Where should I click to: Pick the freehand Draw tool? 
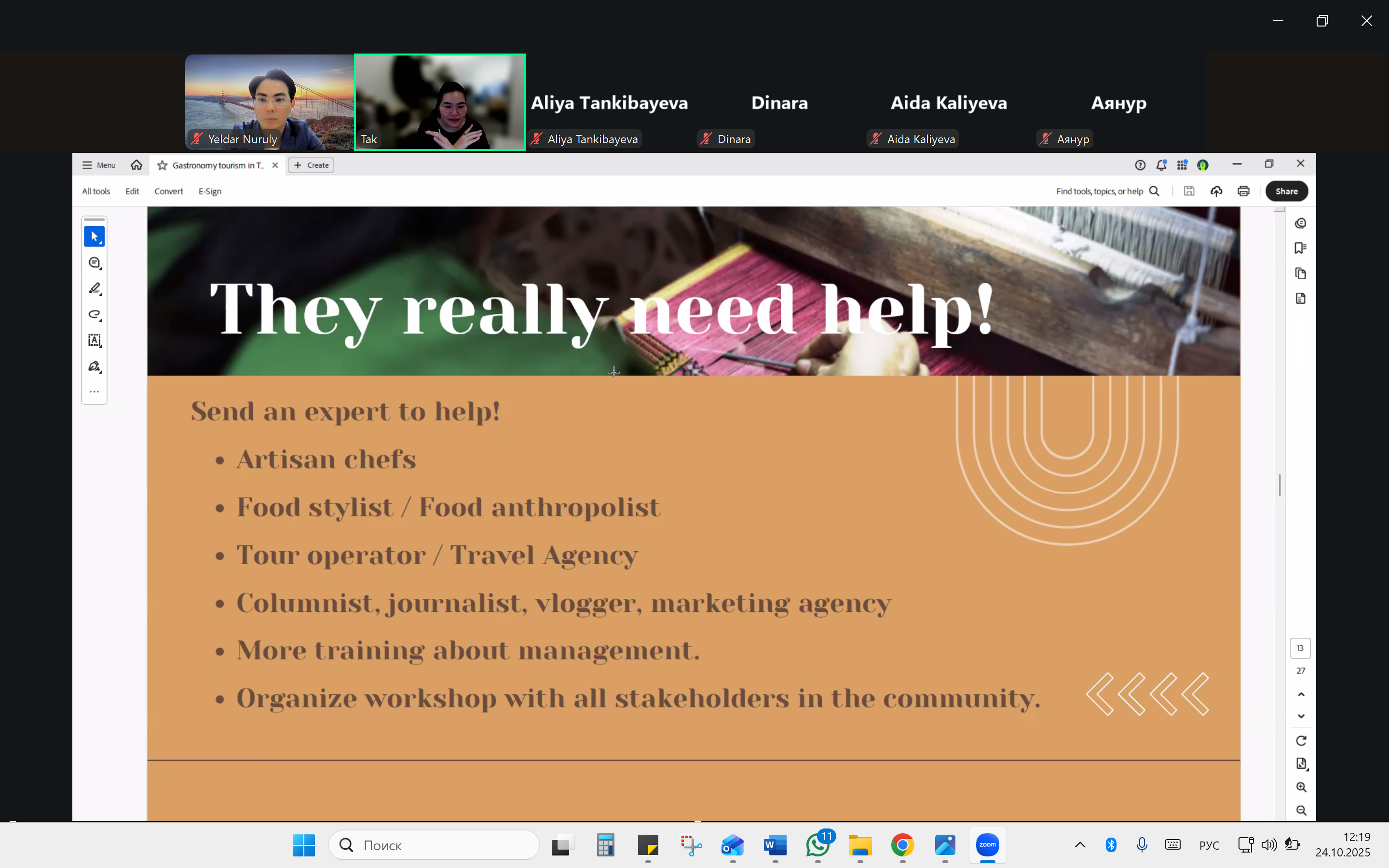[94, 314]
